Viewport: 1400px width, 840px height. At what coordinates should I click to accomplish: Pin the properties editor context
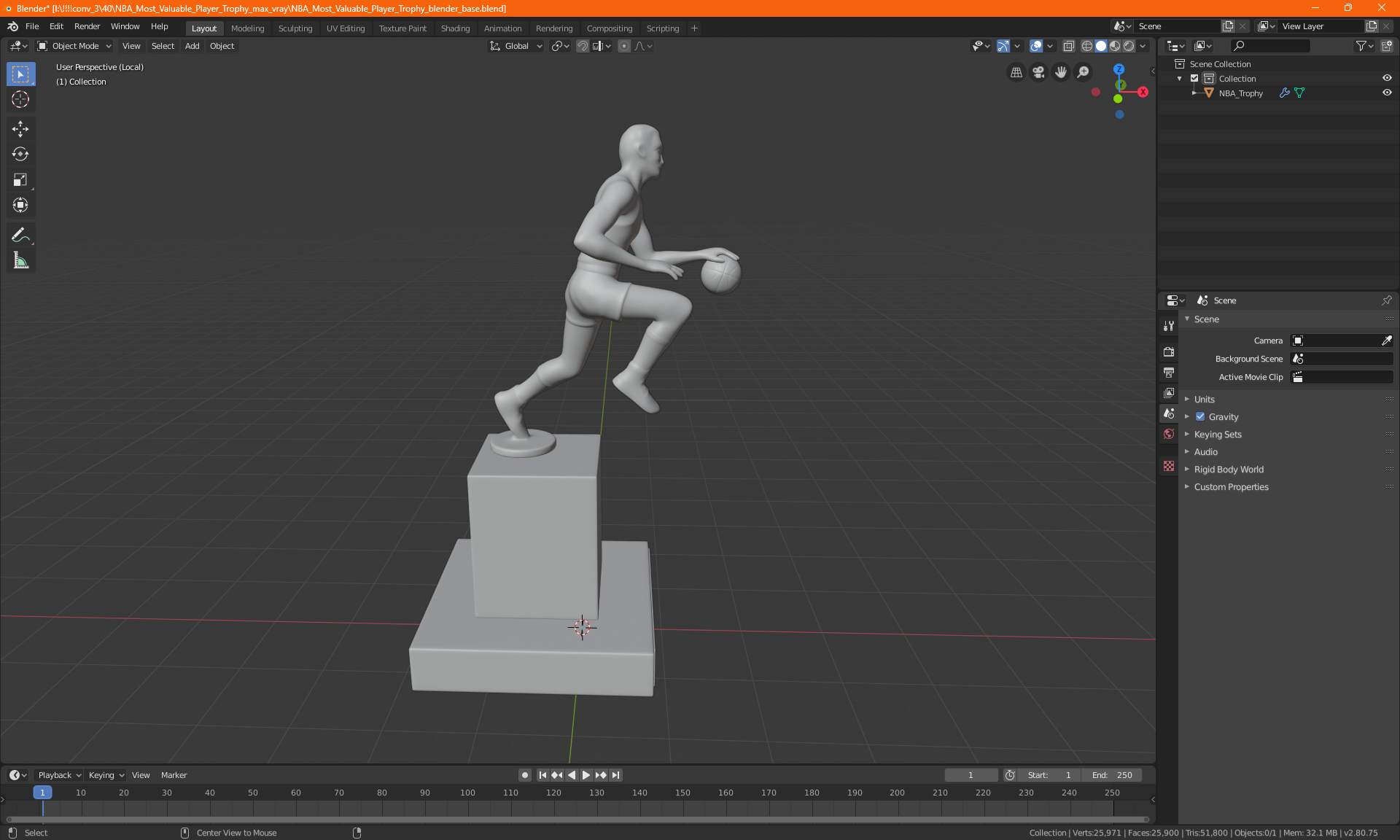tap(1387, 300)
